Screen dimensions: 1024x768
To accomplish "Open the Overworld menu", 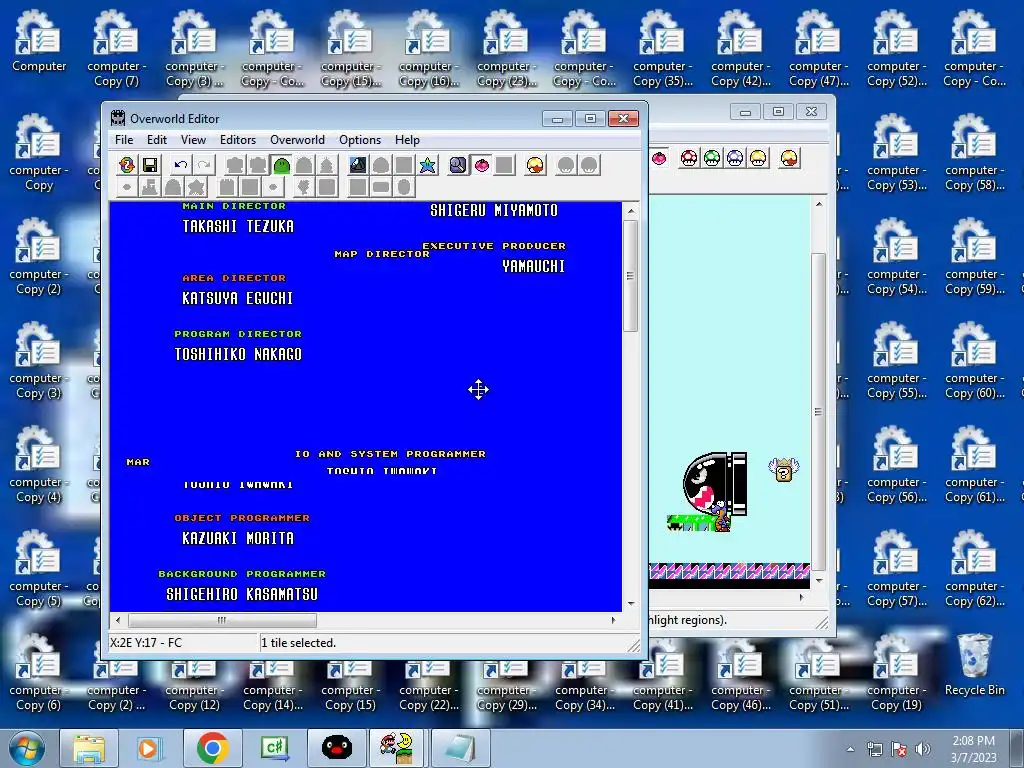I will click(x=297, y=140).
